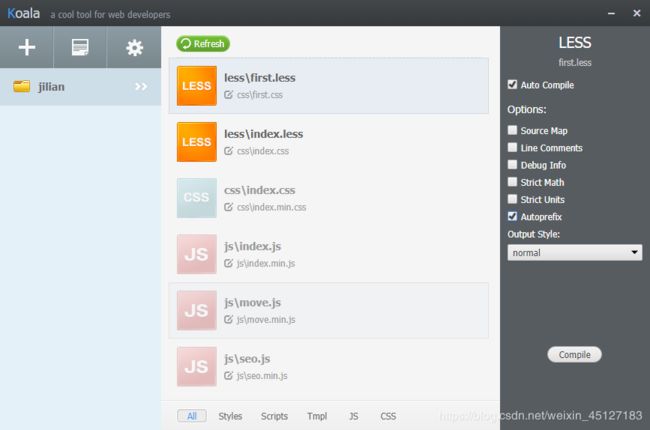Select the jilian project folder icon

pyautogui.click(x=22, y=86)
